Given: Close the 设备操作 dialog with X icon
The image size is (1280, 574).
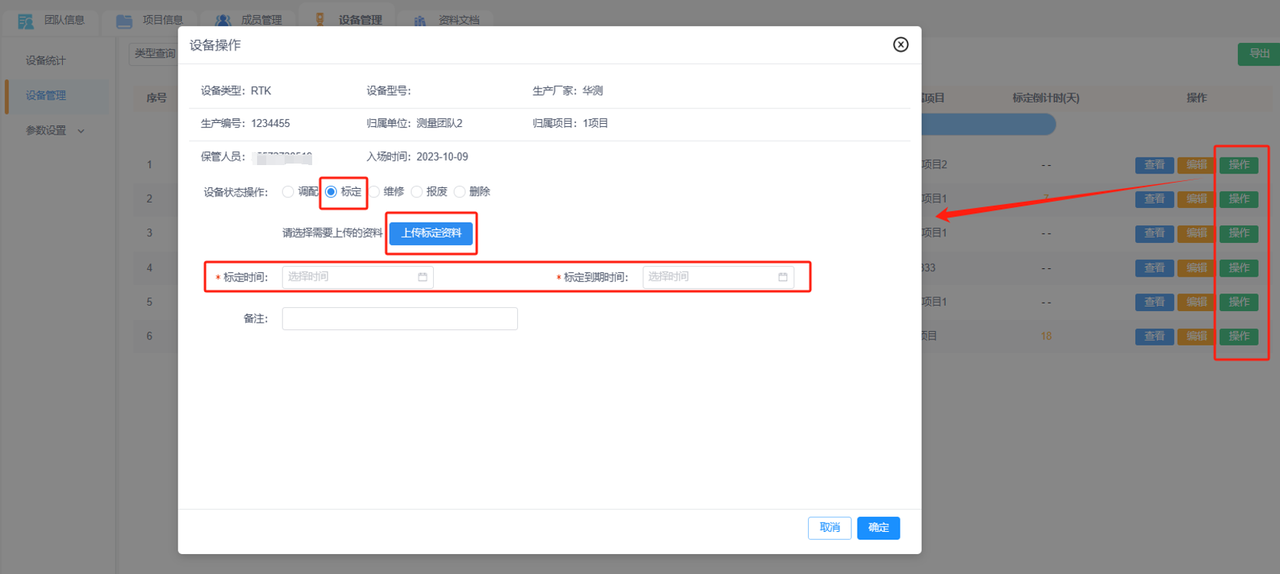Looking at the screenshot, I should [900, 45].
